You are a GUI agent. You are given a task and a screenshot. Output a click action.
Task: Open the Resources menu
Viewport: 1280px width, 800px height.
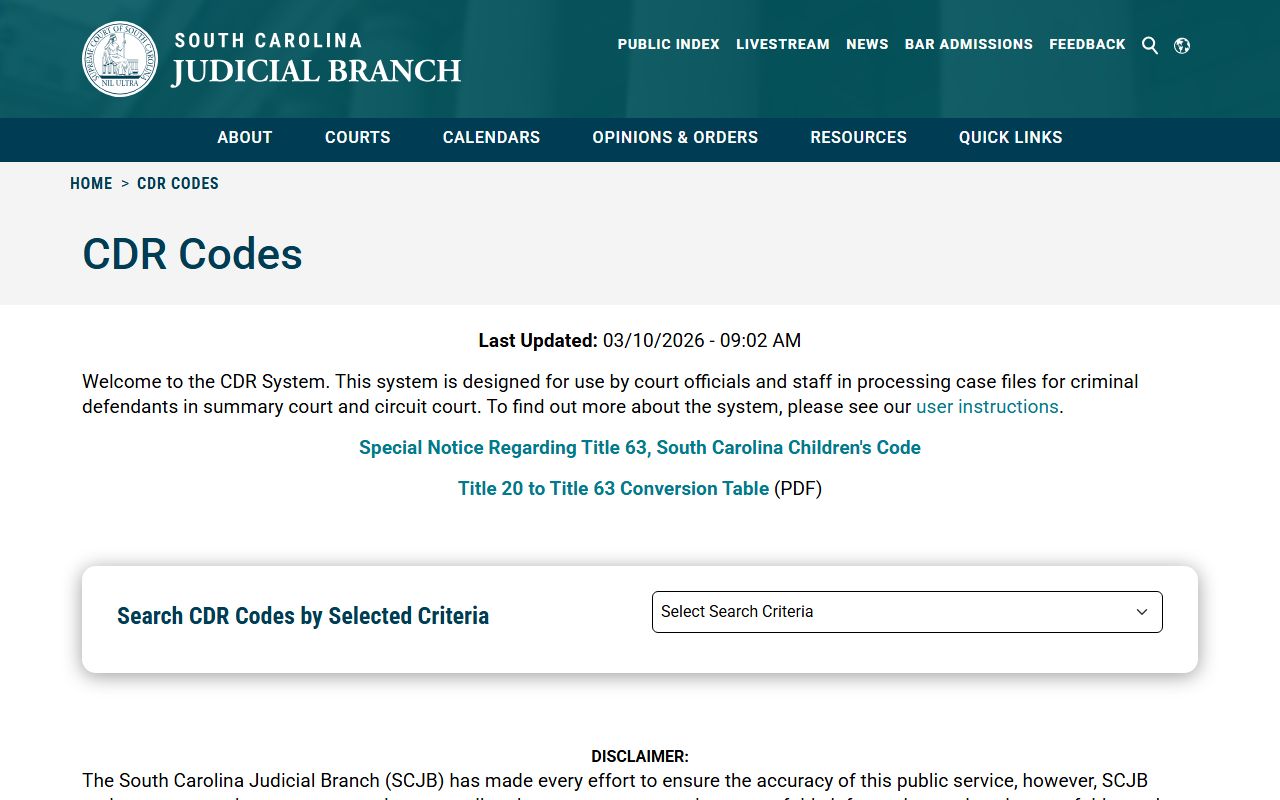pos(859,138)
